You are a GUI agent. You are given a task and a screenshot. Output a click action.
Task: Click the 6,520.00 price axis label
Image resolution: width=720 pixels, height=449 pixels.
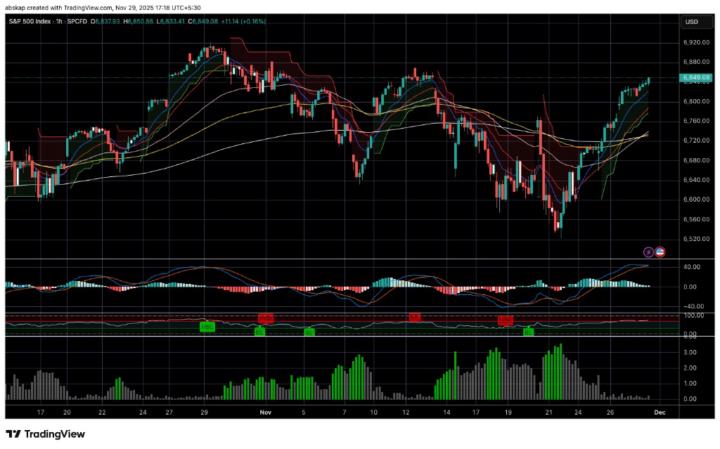point(697,239)
